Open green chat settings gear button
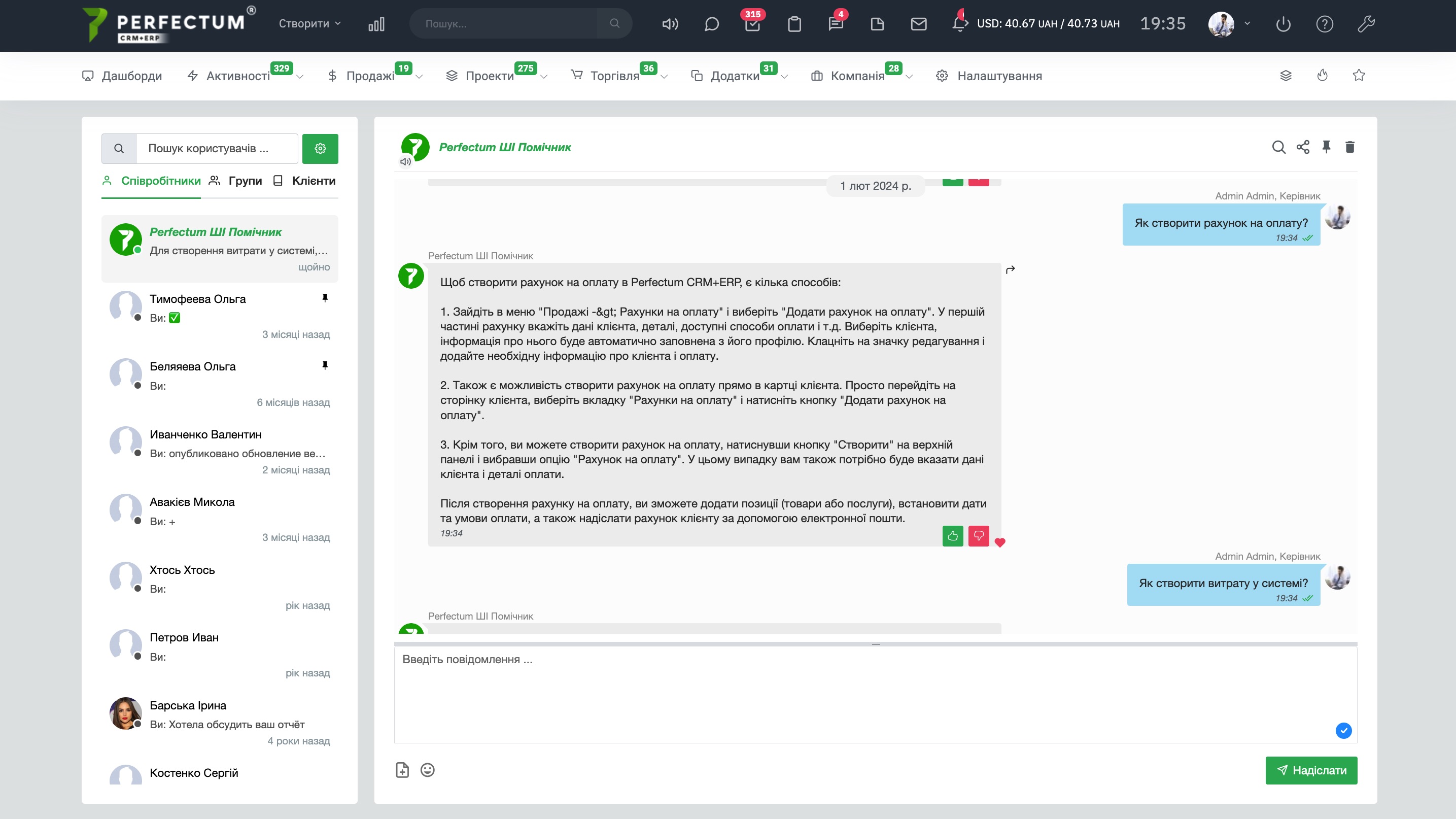Screen dimensions: 1456x819 click(320, 149)
